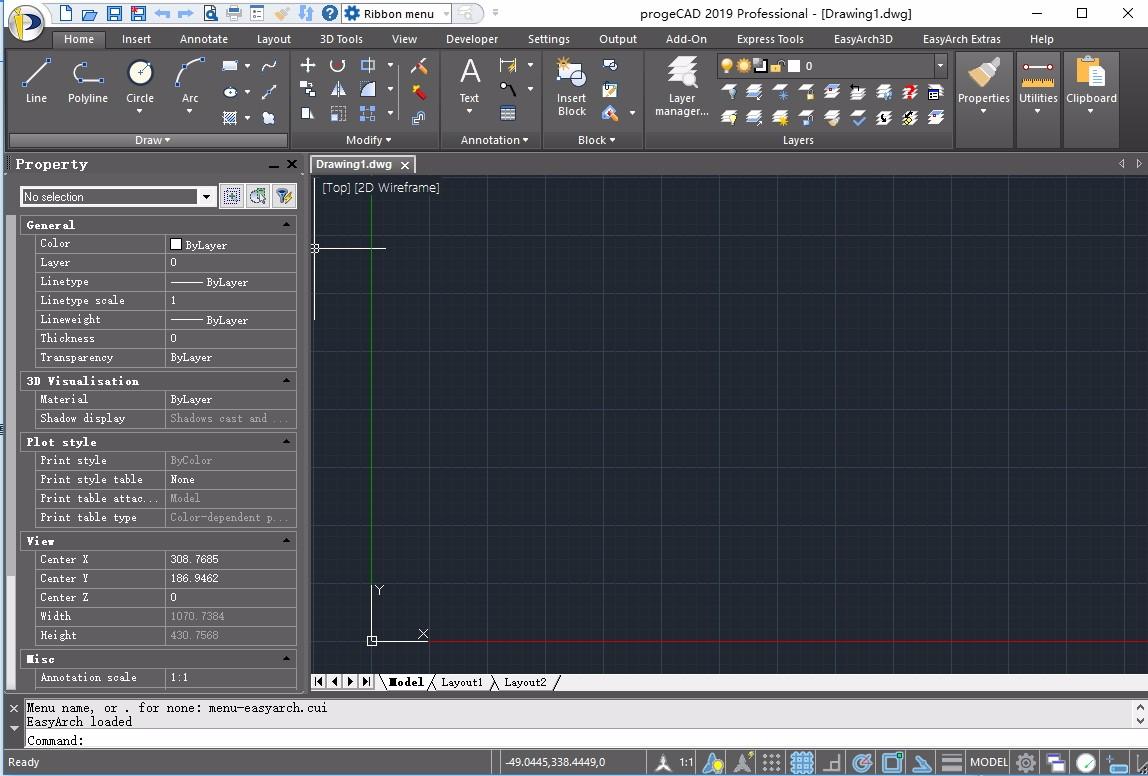The height and width of the screenshot is (776, 1148).
Task: Save the drawing with the floppy icon
Action: pyautogui.click(x=114, y=13)
